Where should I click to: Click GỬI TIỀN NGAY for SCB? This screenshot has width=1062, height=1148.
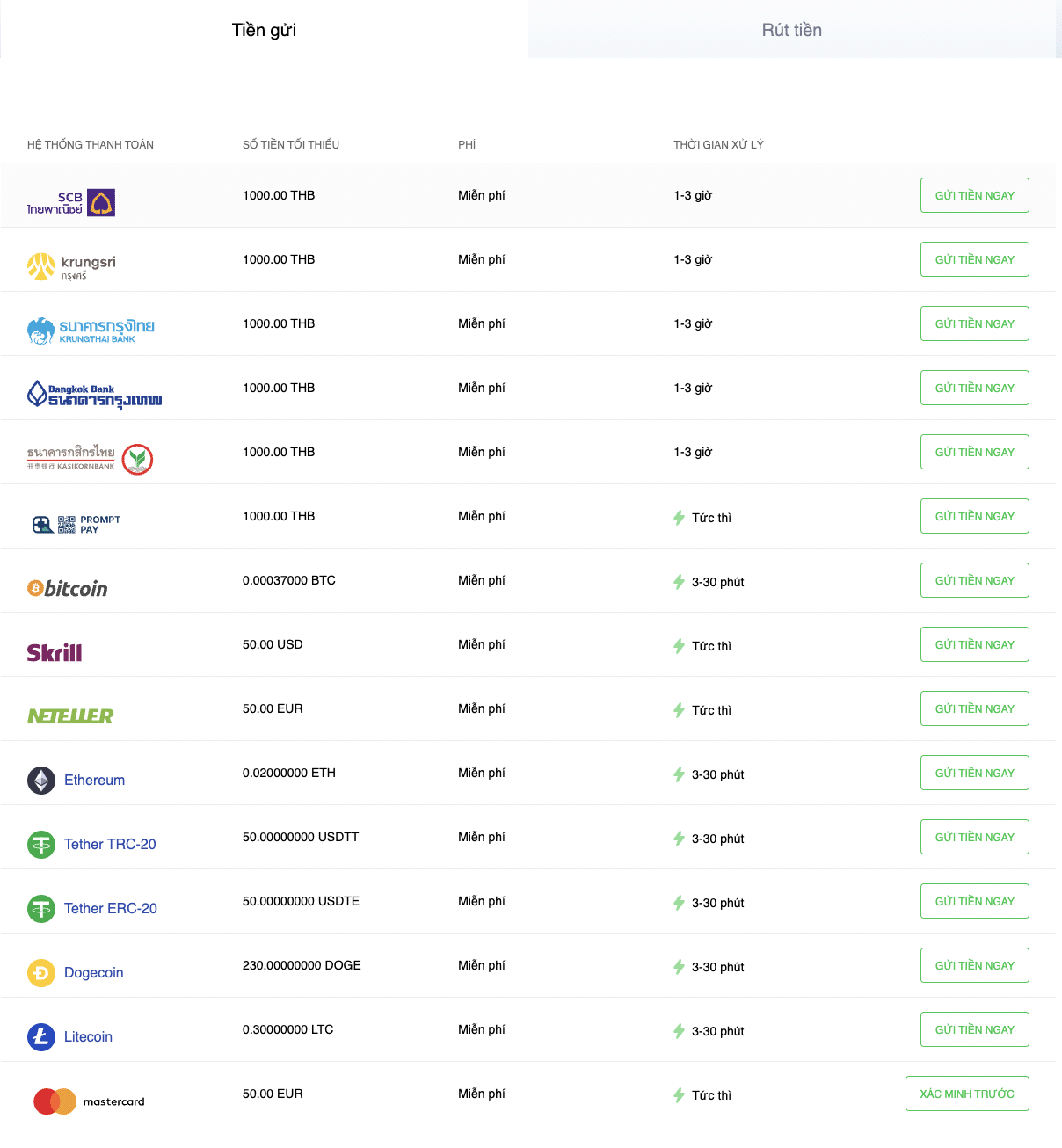(x=975, y=195)
